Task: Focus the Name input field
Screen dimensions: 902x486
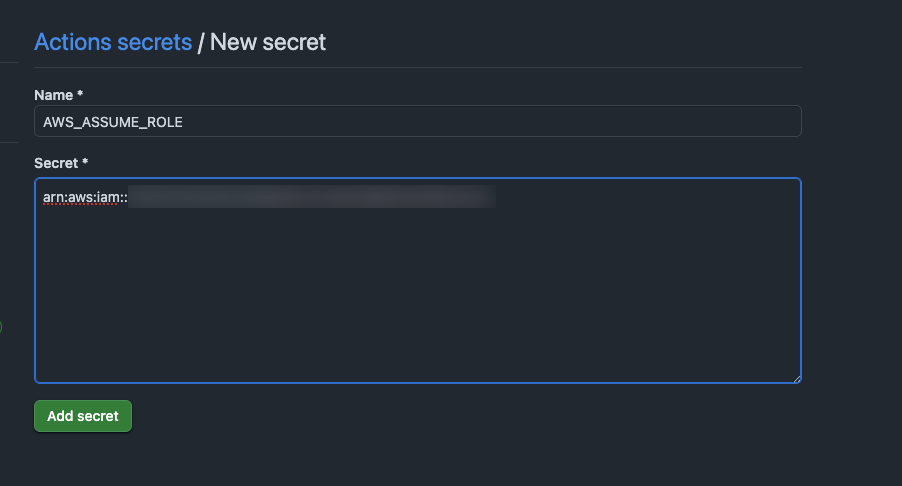Action: tap(417, 121)
